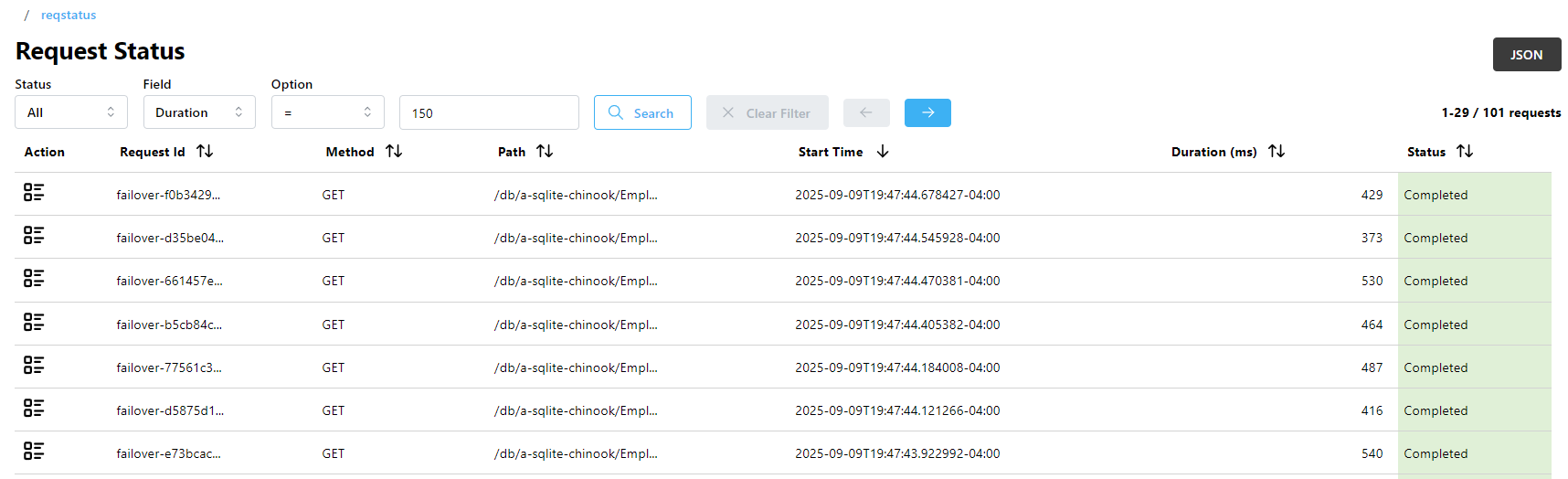Sort by Status column

[1465, 152]
